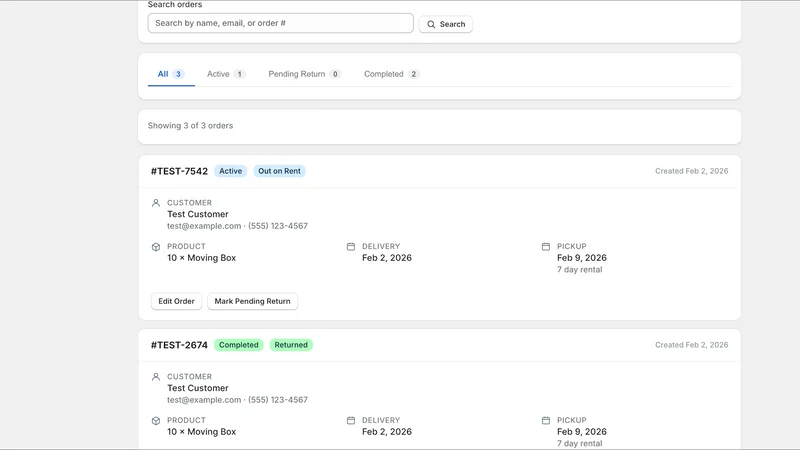Click 'Created Feb 2, 2026' on #TEST-7542
This screenshot has width=800, height=450.
(691, 171)
